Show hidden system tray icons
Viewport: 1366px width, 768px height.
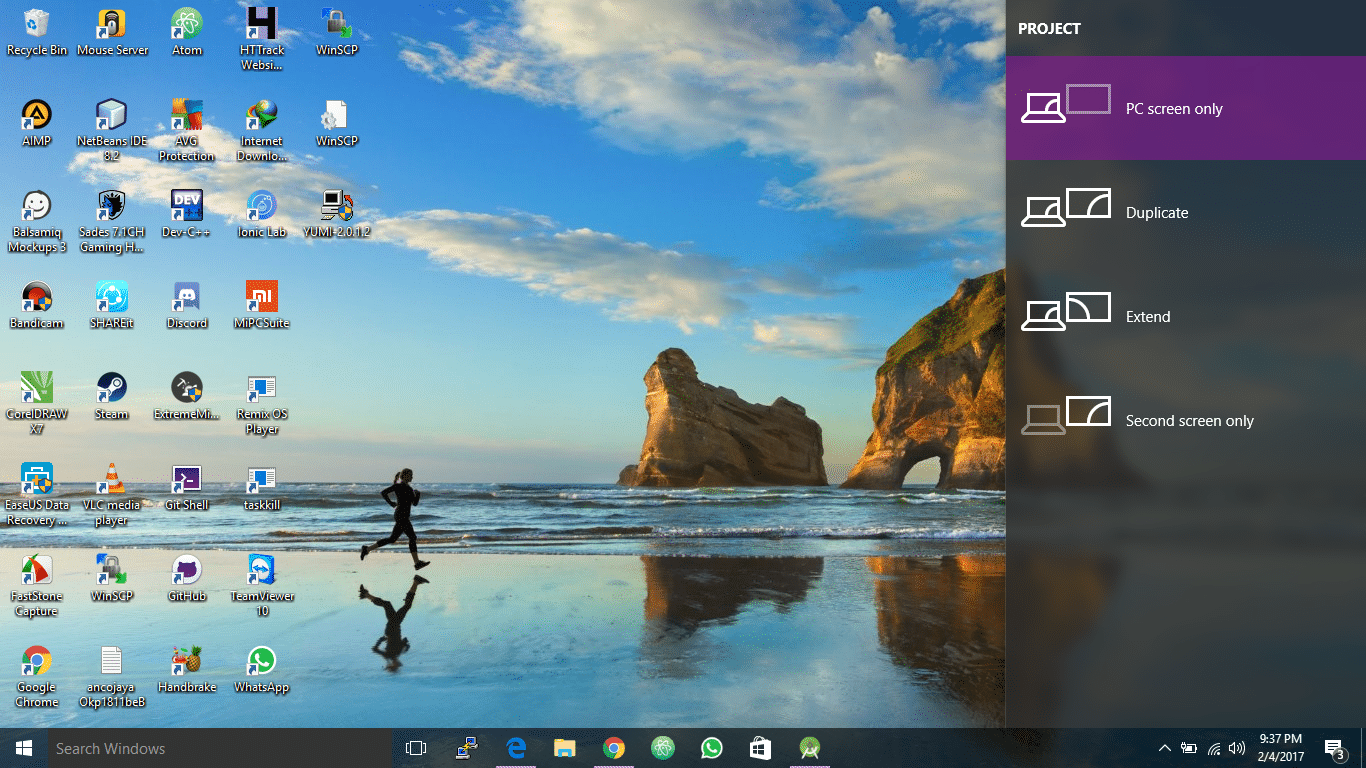(x=1164, y=748)
